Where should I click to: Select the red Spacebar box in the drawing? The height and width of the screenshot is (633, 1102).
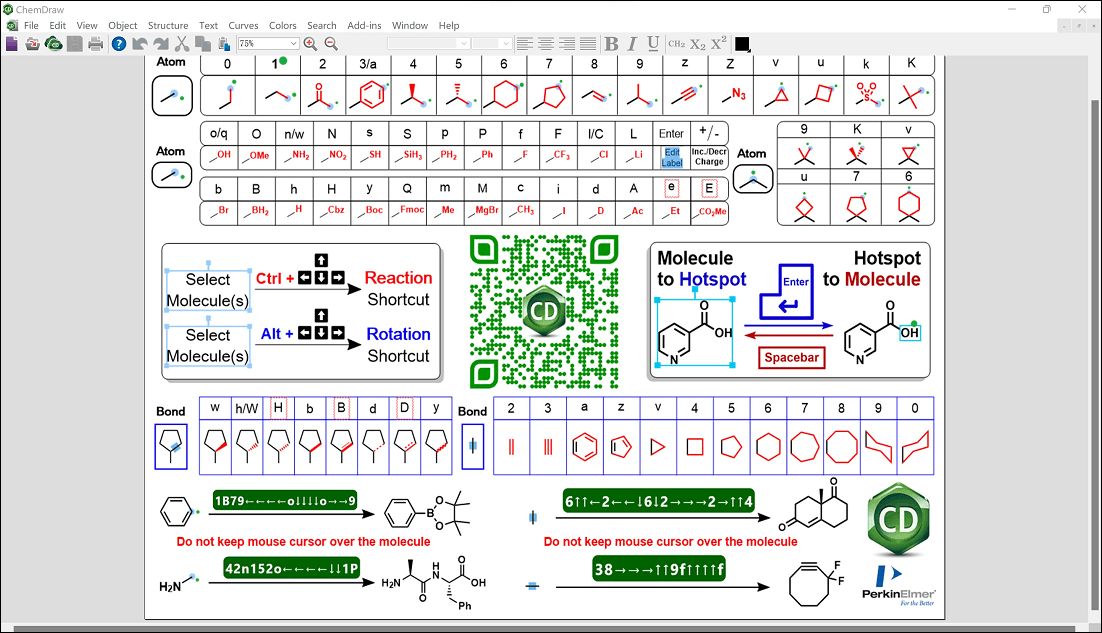point(791,358)
